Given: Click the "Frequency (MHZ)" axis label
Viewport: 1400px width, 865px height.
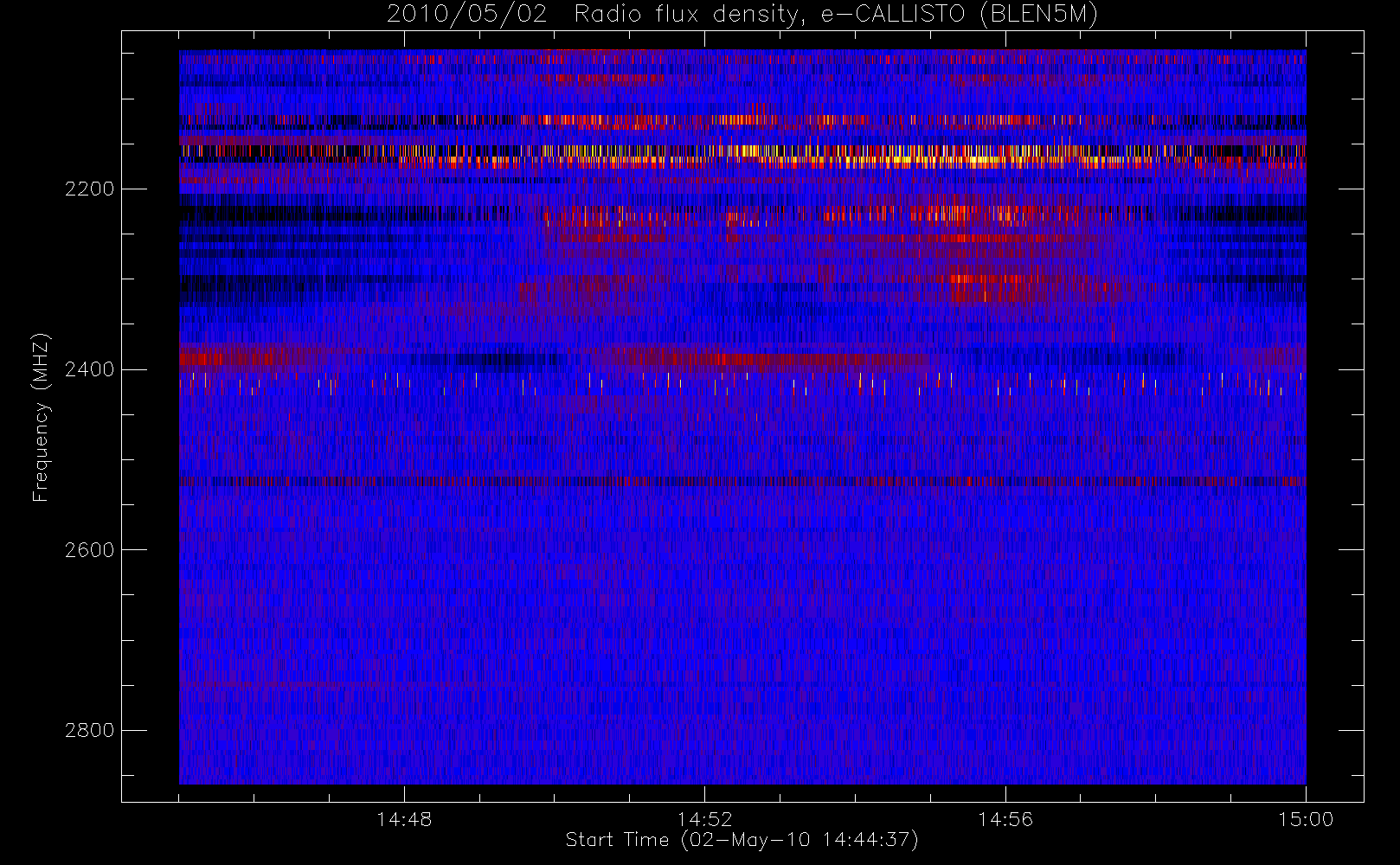Looking at the screenshot, I should coord(40,417).
